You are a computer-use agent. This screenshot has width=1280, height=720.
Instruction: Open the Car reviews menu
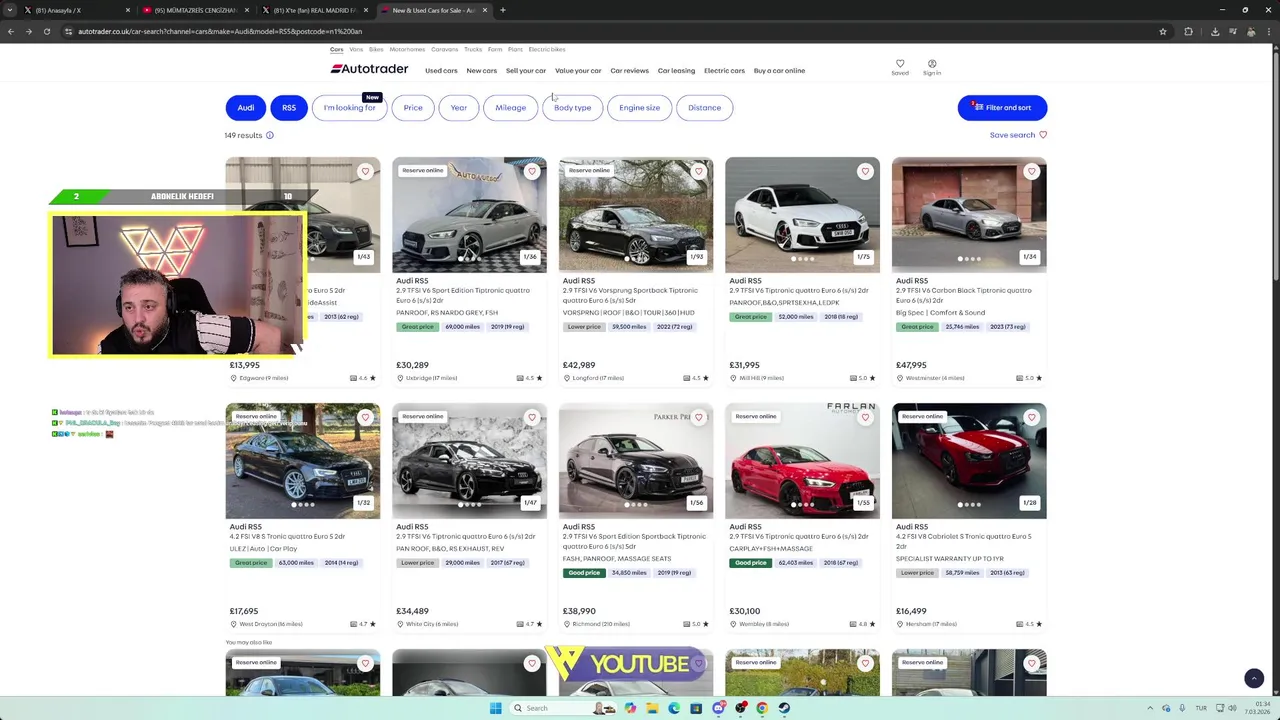click(630, 71)
